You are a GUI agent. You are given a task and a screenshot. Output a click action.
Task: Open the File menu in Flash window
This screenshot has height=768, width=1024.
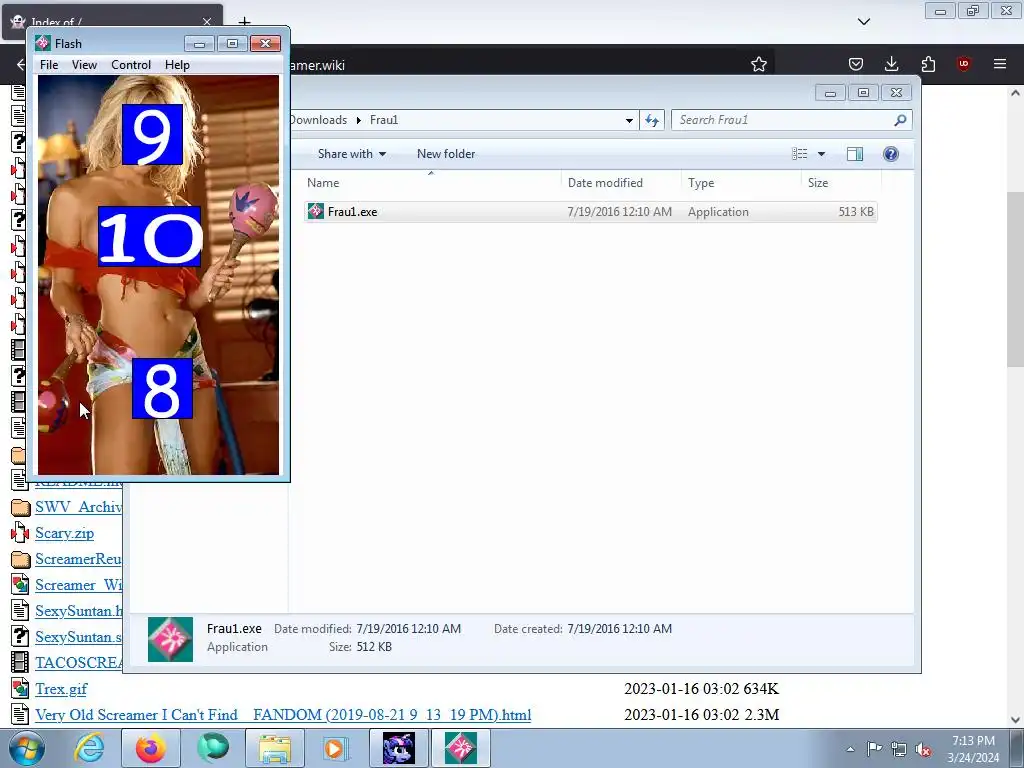pos(49,65)
